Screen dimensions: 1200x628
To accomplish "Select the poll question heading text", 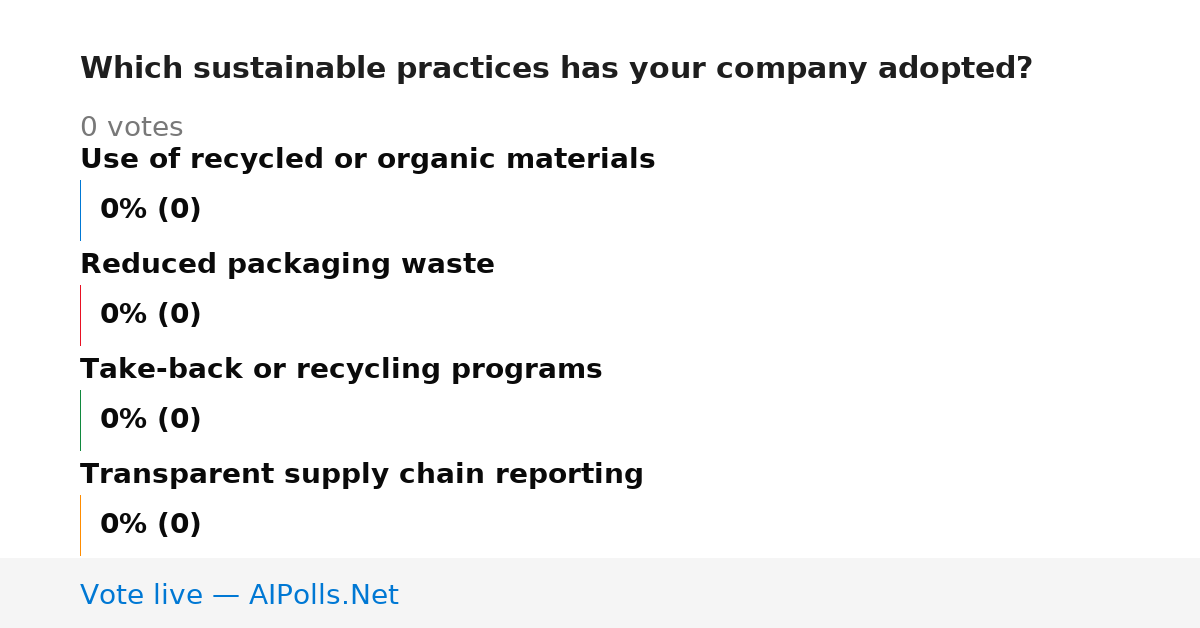I will (x=556, y=69).
